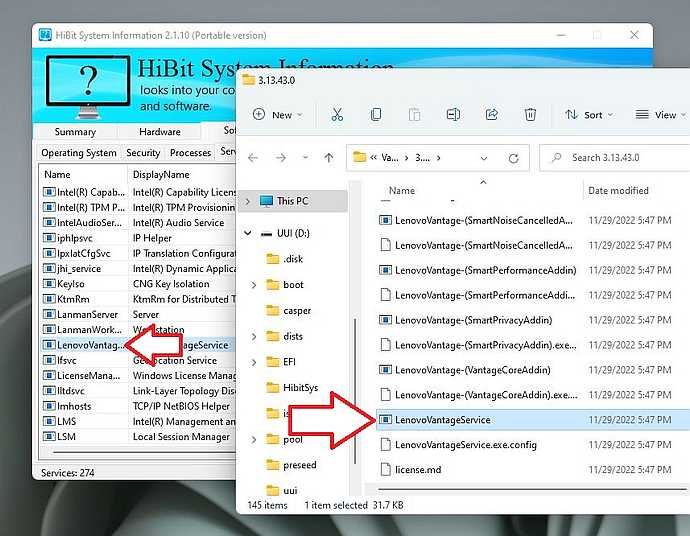Click the Copy icon in Explorer toolbar

point(376,115)
